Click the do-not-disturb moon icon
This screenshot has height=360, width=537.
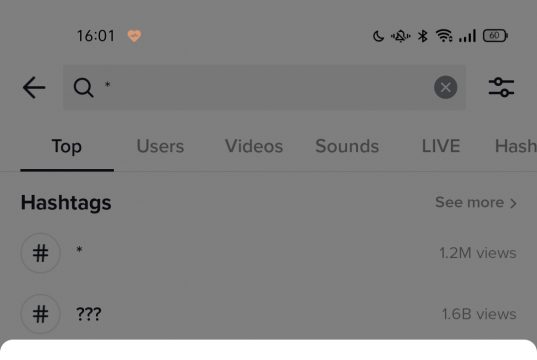(x=378, y=36)
